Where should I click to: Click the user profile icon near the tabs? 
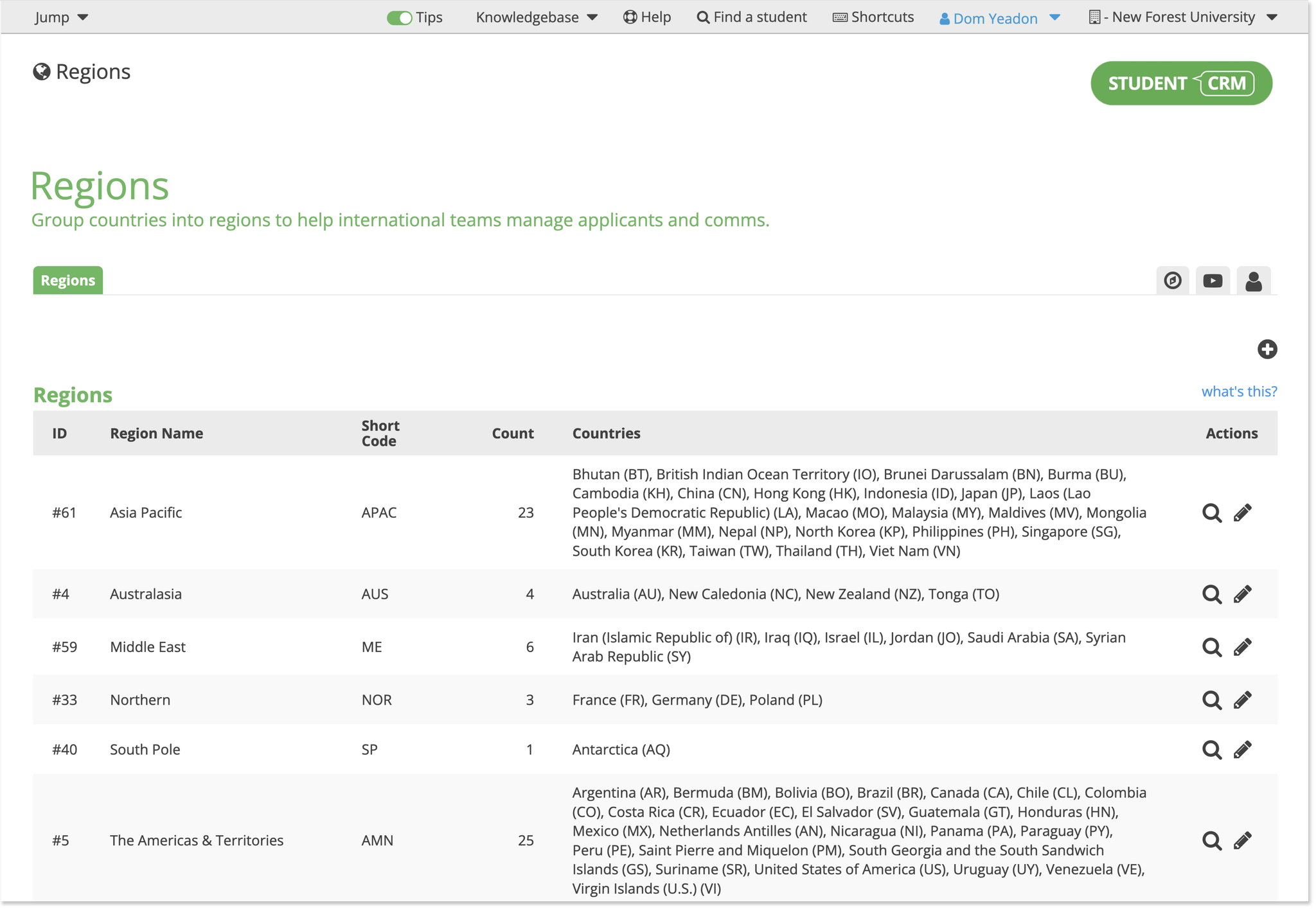(1253, 281)
